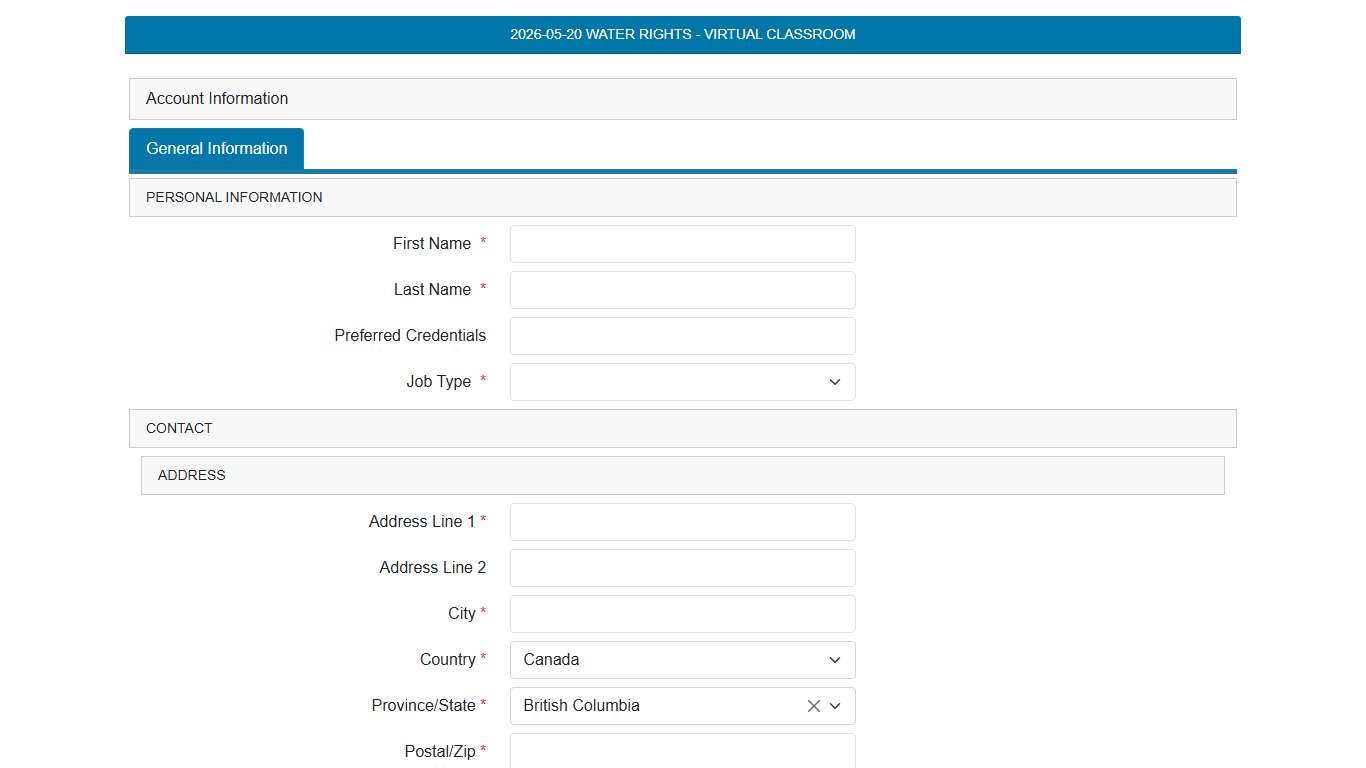The height and width of the screenshot is (768, 1366).
Task: Switch to the General Information tab
Action: point(216,149)
